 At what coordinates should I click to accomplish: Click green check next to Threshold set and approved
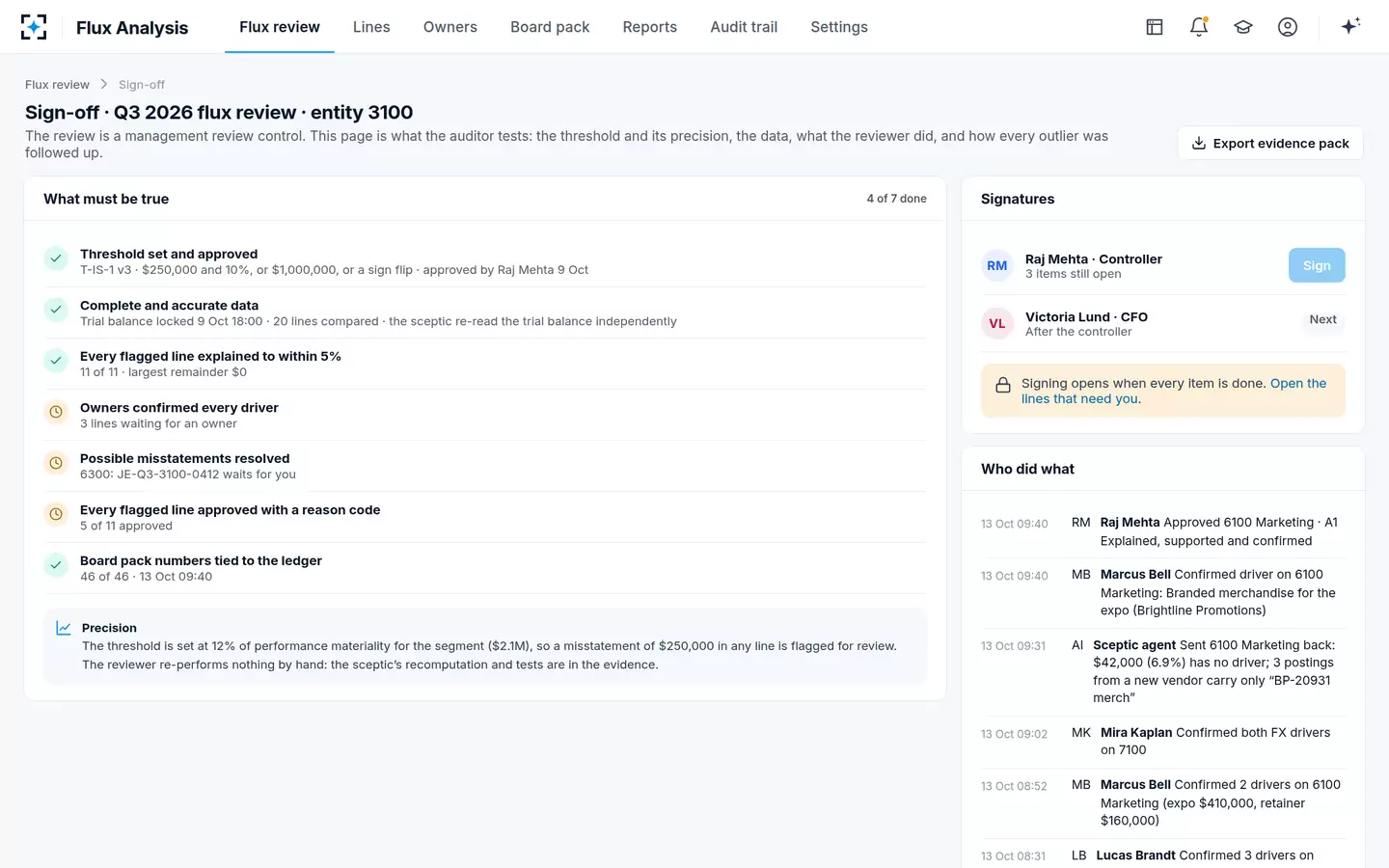[x=56, y=258]
